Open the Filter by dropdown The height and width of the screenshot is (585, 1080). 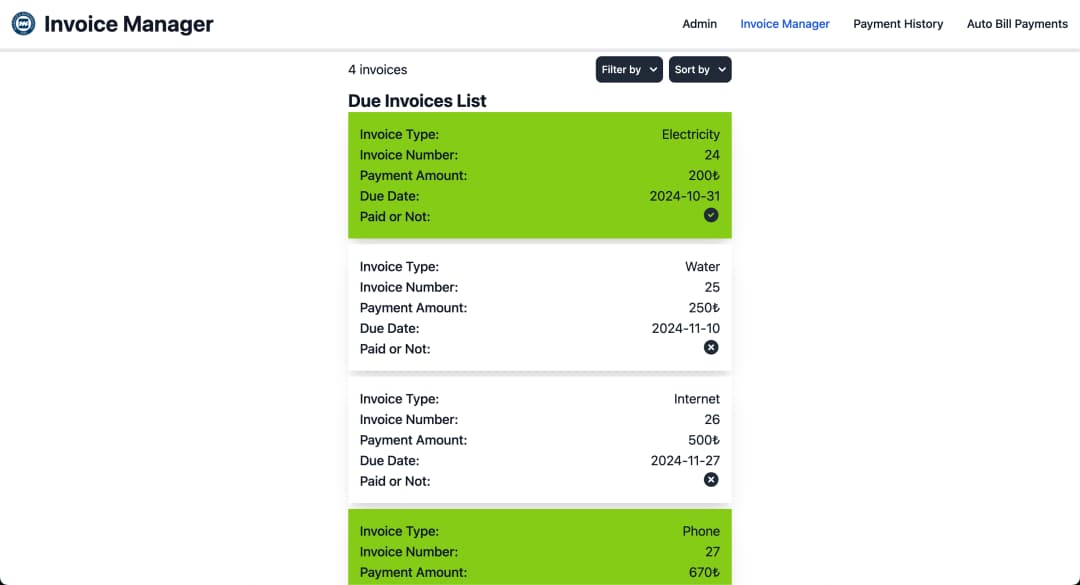click(629, 70)
